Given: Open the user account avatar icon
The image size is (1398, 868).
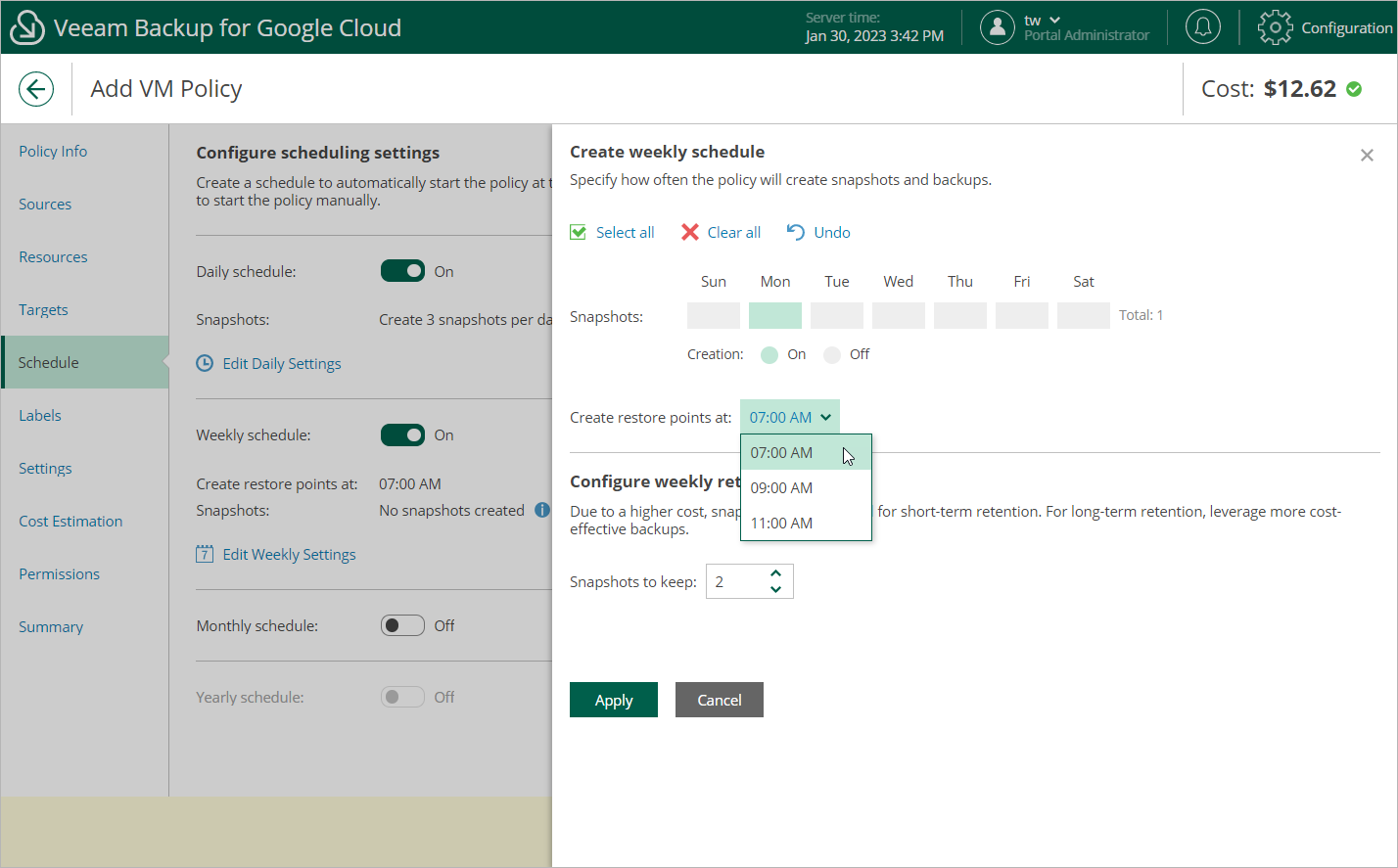Looking at the screenshot, I should coord(997,27).
